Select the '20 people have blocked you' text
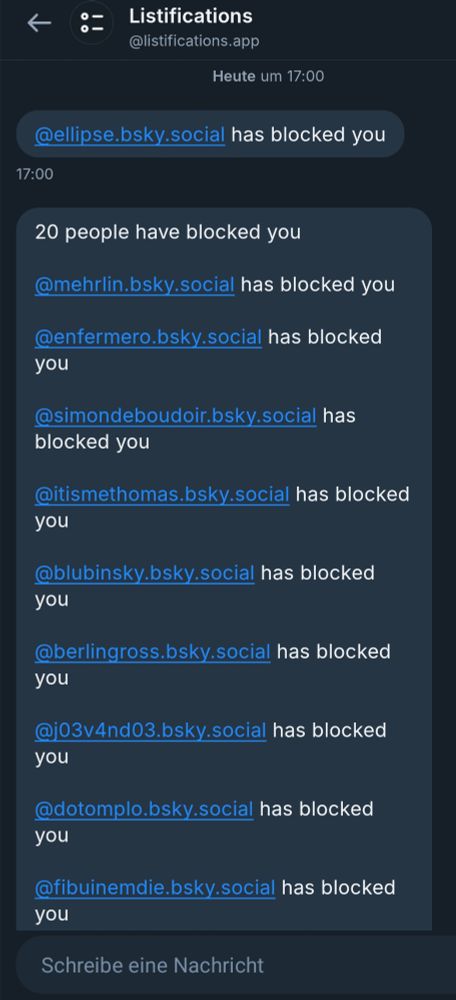The image size is (456, 1000). coord(168,232)
